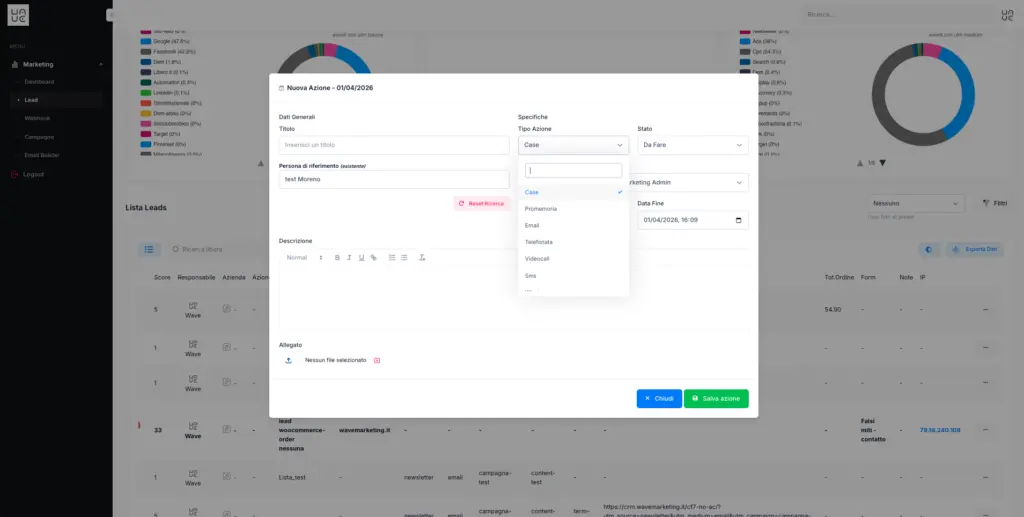Click the company icon in the score 33 row
The height and width of the screenshot is (517, 1024).
pos(227,430)
